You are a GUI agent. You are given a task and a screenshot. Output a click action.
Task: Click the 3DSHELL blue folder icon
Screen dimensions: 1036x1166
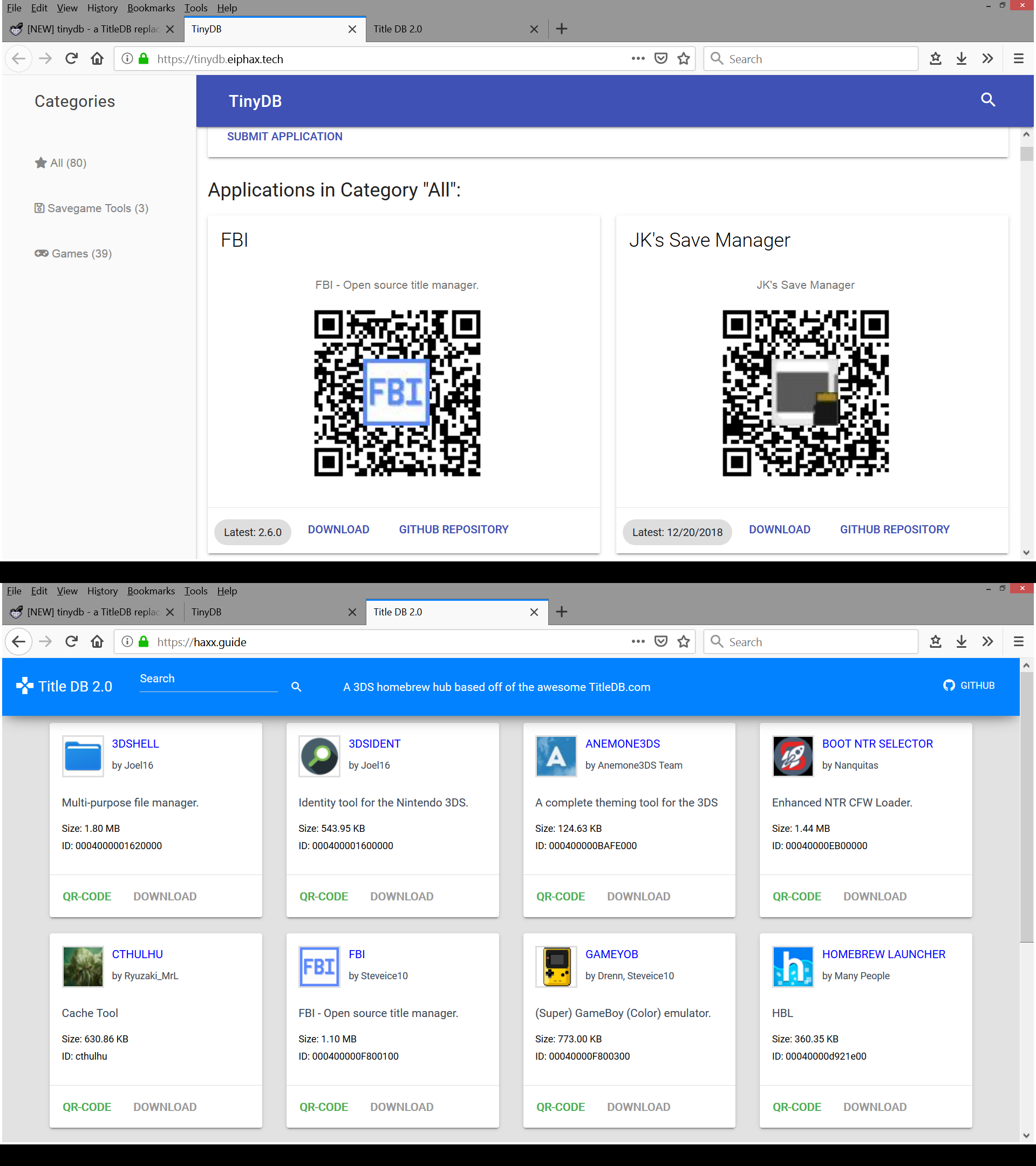tap(83, 756)
